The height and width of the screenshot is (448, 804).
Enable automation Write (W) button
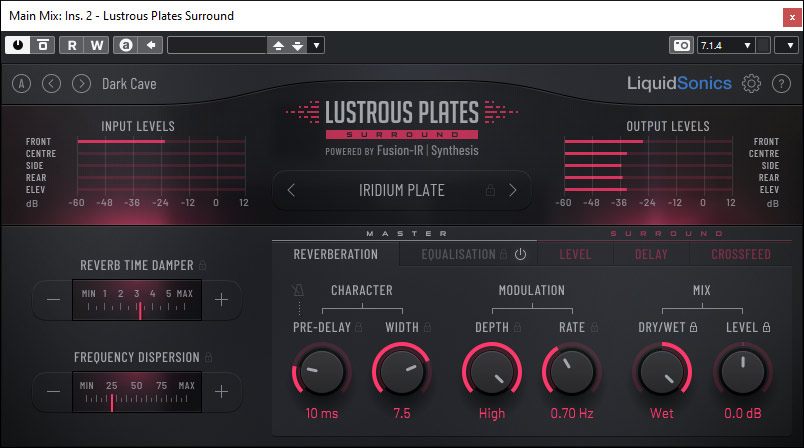96,45
